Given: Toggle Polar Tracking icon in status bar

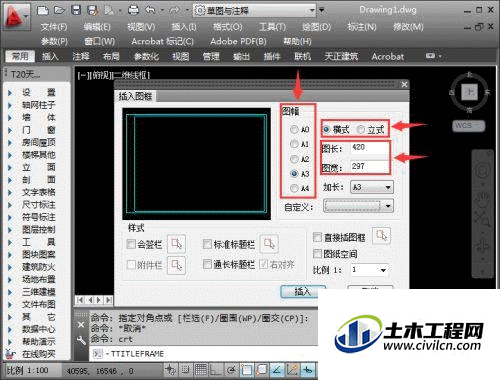Looking at the screenshot, I should click(x=231, y=370).
